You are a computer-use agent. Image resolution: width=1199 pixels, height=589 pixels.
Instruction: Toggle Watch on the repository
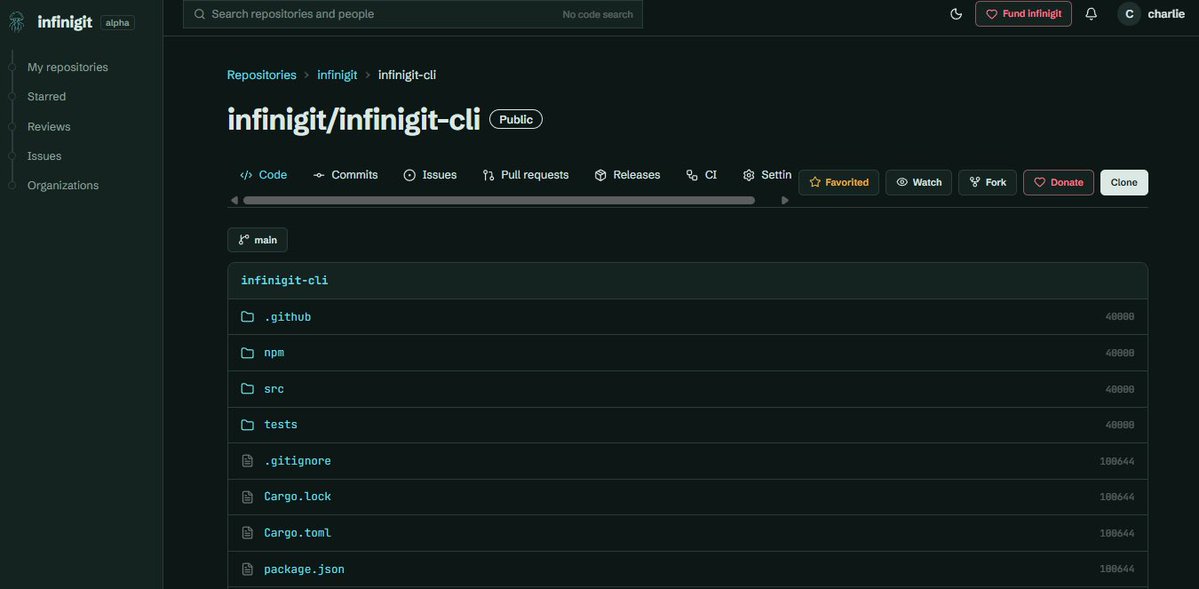pos(918,183)
